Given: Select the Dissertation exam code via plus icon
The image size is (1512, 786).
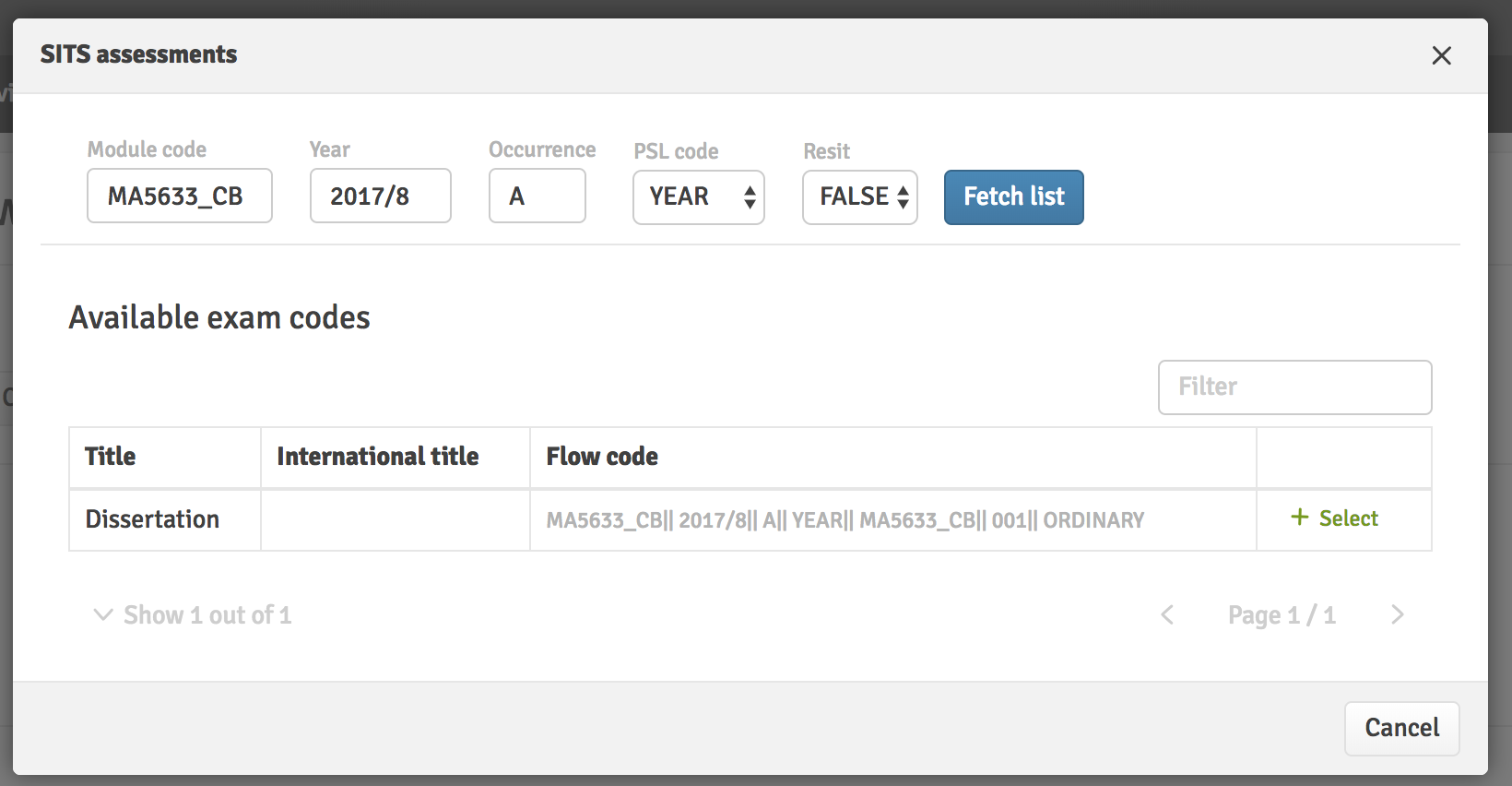Looking at the screenshot, I should click(x=1300, y=518).
